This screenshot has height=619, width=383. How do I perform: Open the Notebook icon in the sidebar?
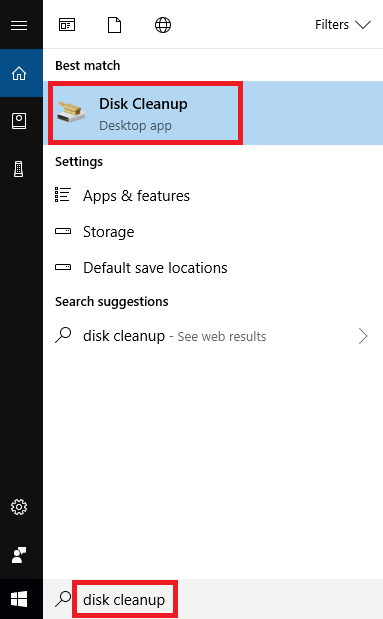click(19, 121)
